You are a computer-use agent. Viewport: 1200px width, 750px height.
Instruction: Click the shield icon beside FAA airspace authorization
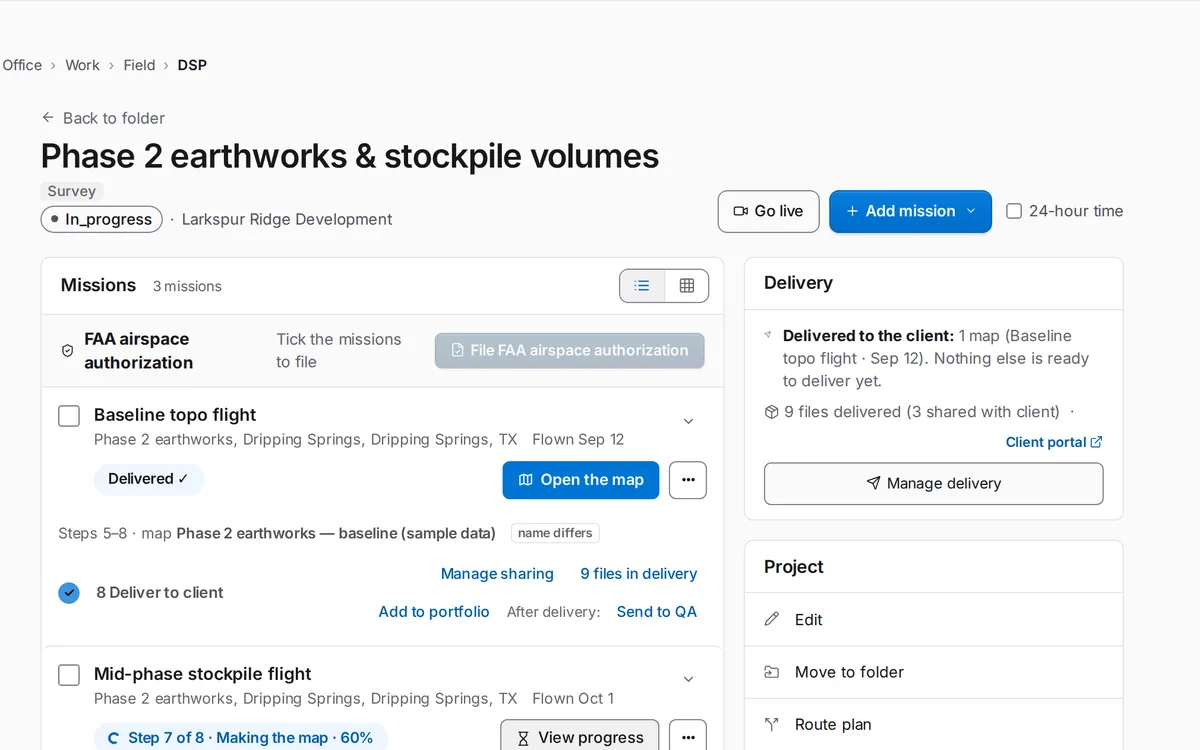[x=67, y=351]
